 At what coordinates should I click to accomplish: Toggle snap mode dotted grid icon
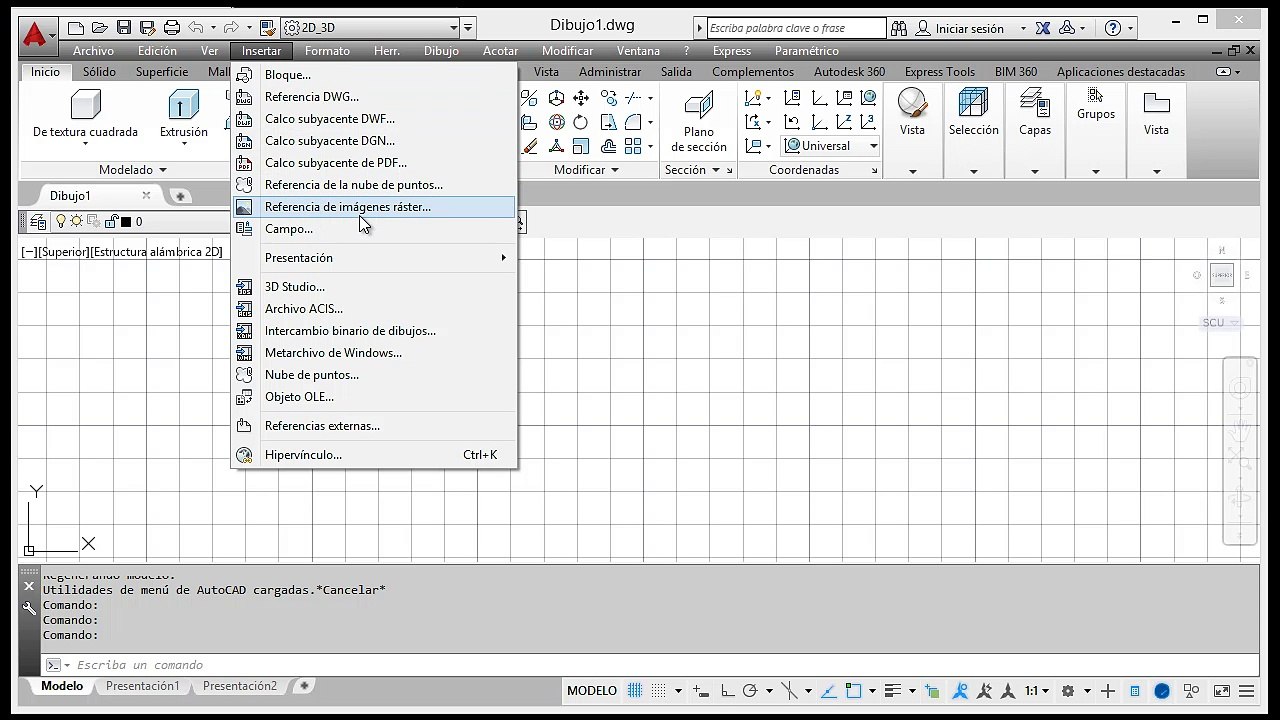point(659,691)
